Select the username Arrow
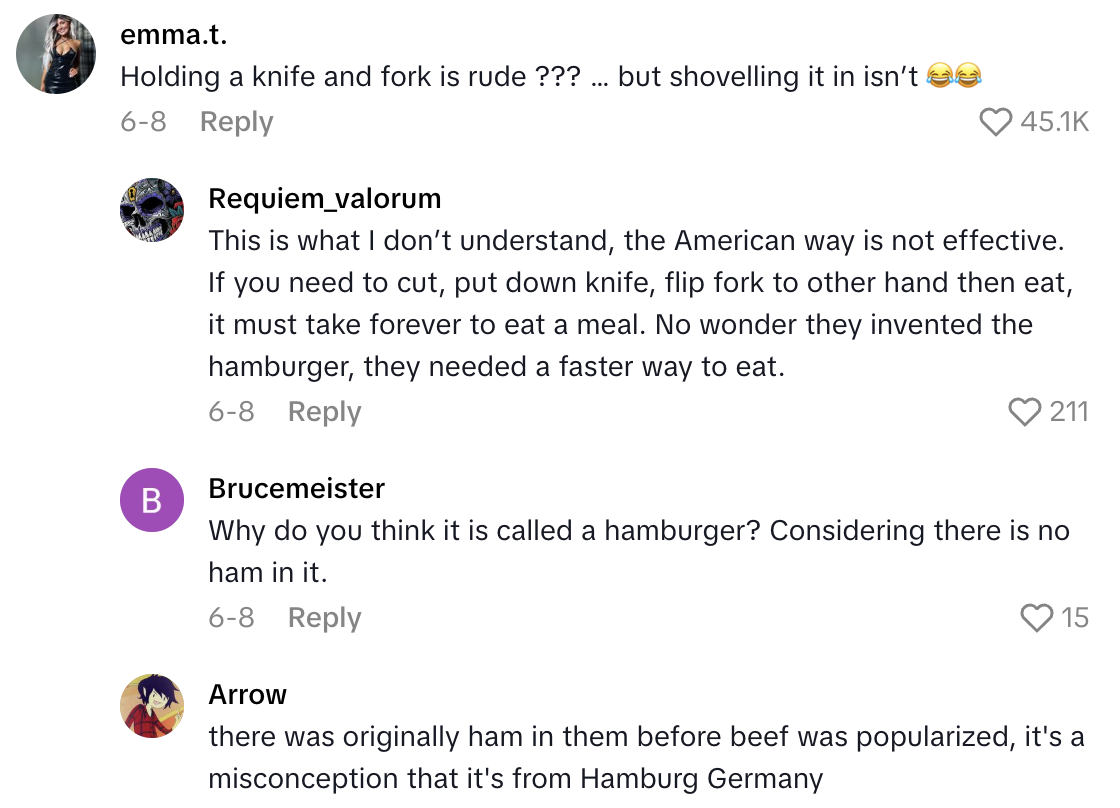1120x808 pixels. 247,694
